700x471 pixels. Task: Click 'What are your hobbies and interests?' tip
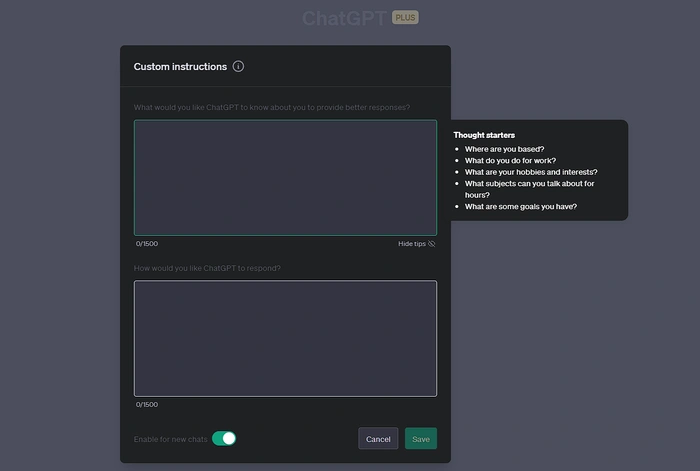pos(530,172)
